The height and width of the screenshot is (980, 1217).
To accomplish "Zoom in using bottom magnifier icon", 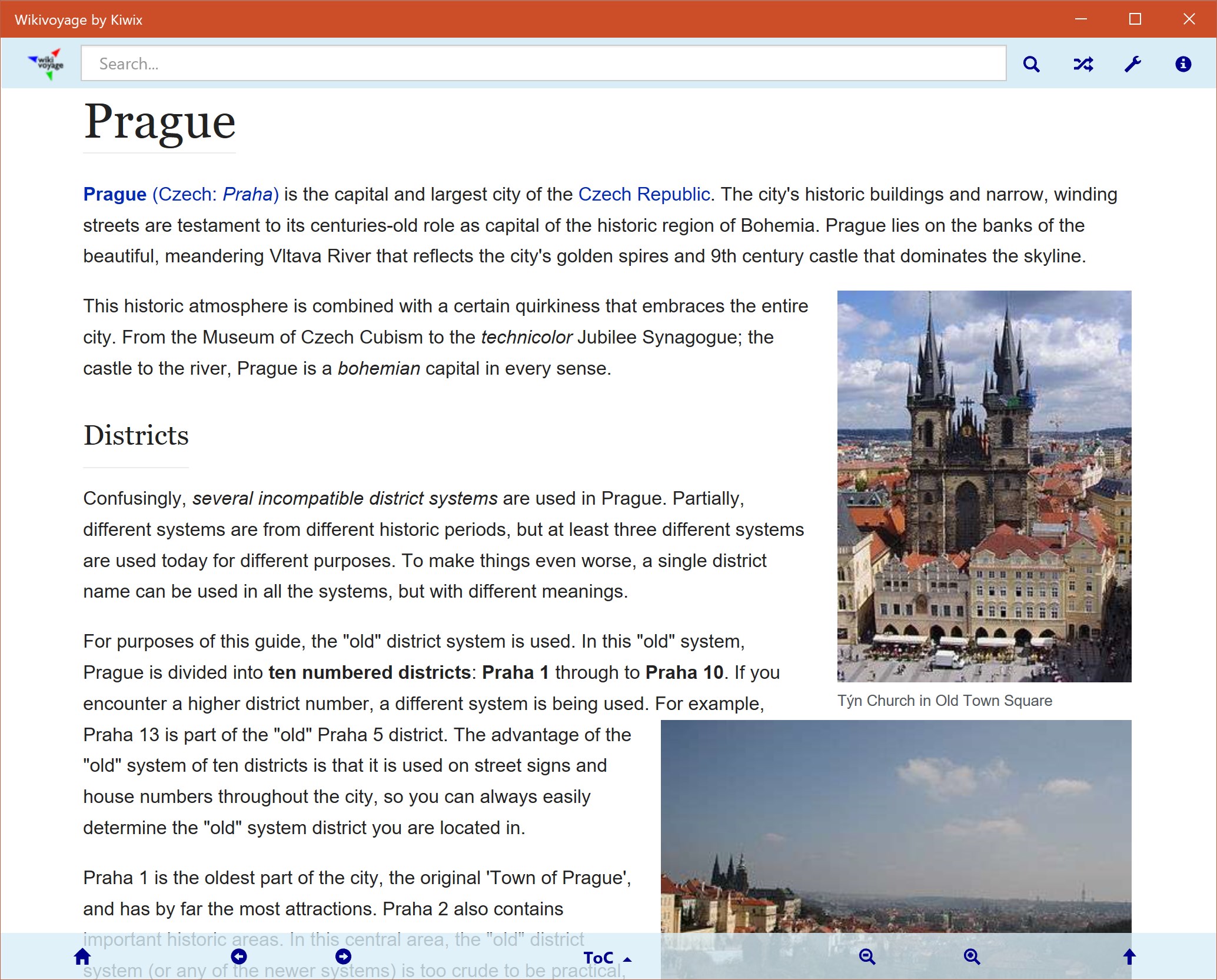I will [972, 957].
